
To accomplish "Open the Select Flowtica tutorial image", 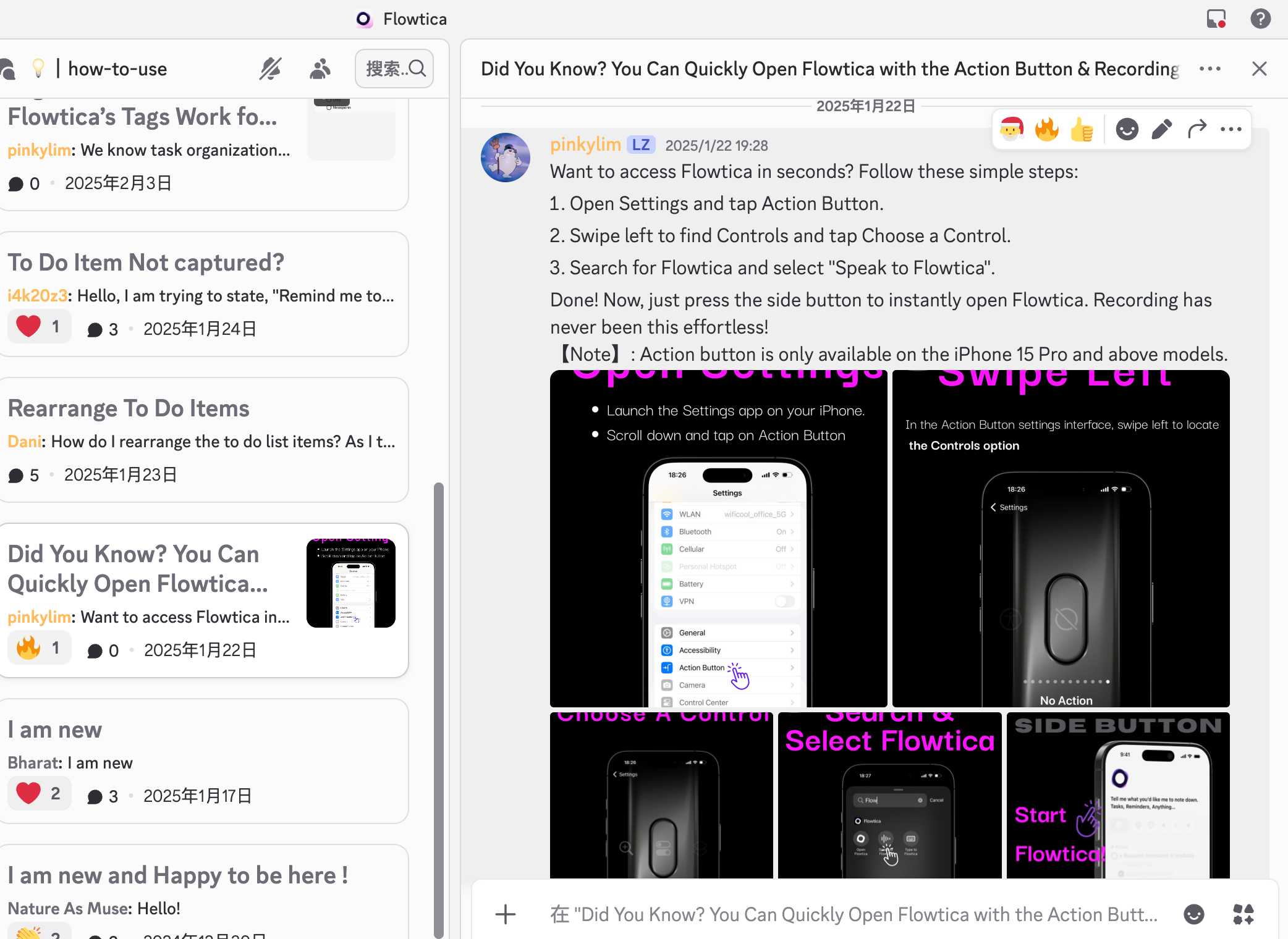I will (x=890, y=796).
